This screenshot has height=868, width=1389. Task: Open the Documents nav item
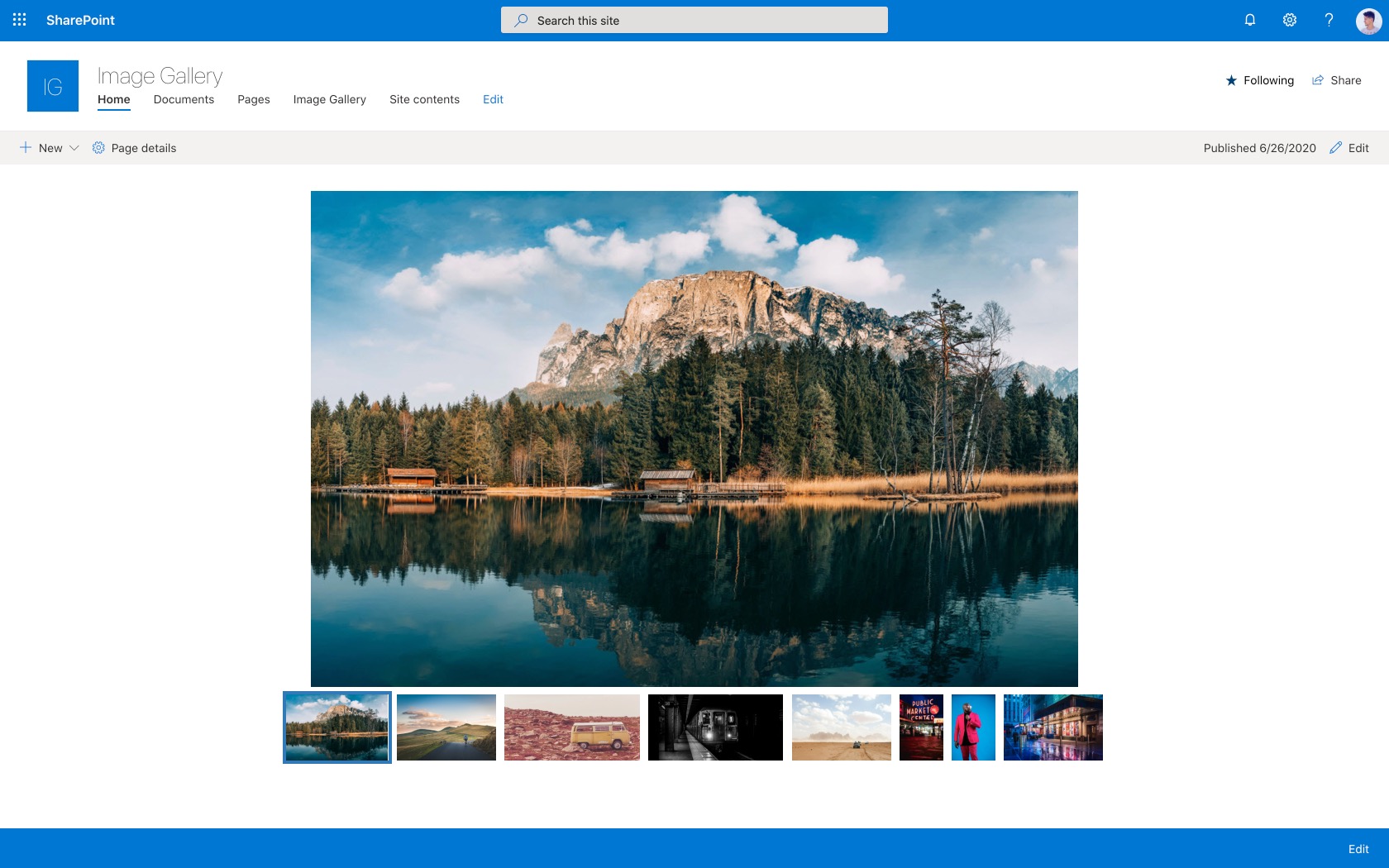pos(184,99)
